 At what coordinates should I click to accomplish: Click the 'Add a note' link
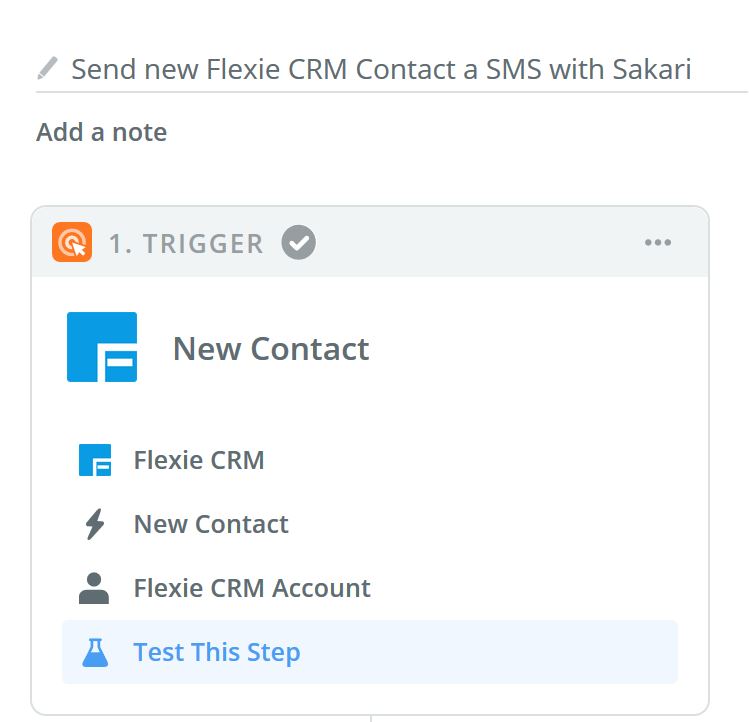coord(102,132)
